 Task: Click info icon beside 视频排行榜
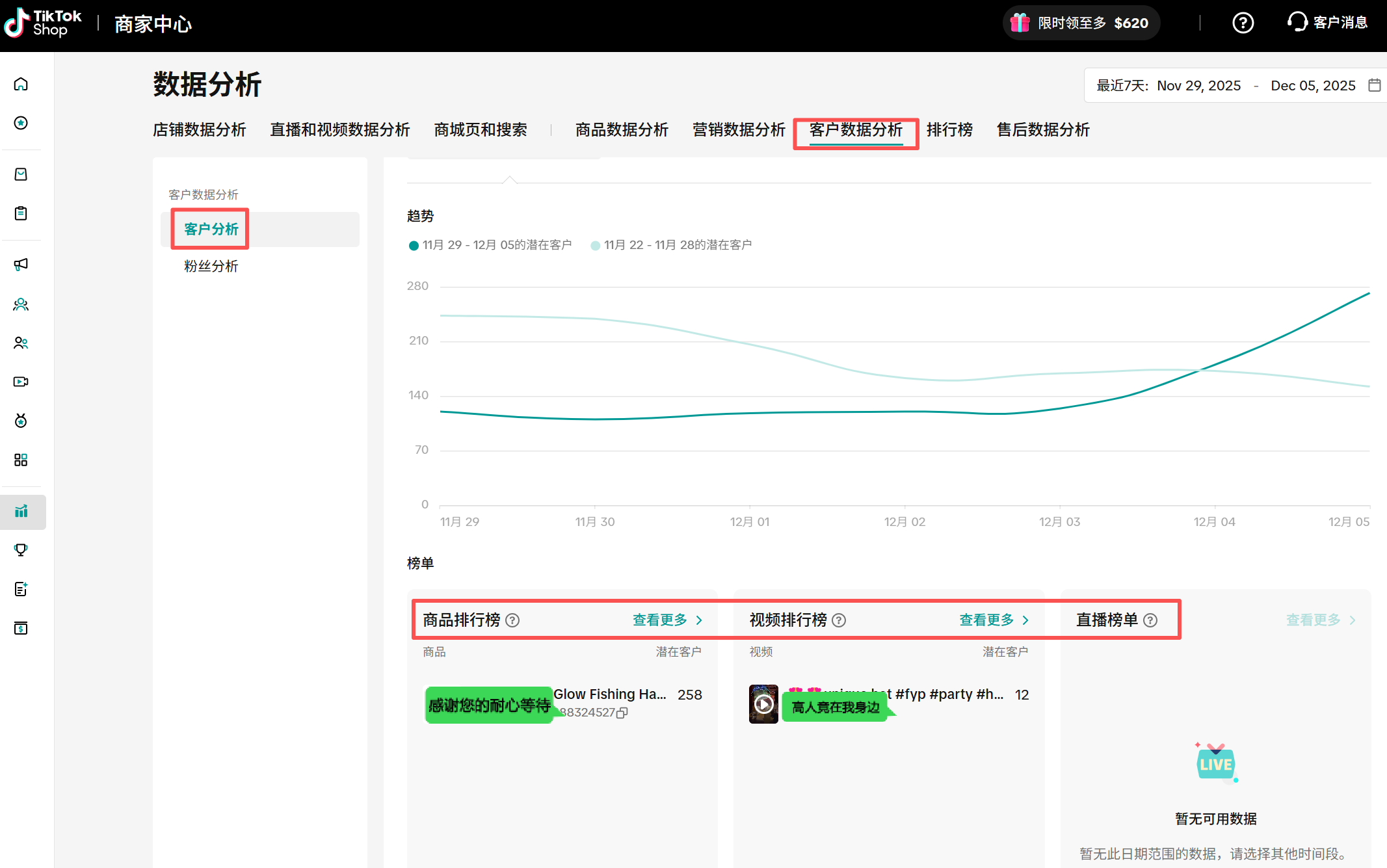839,620
